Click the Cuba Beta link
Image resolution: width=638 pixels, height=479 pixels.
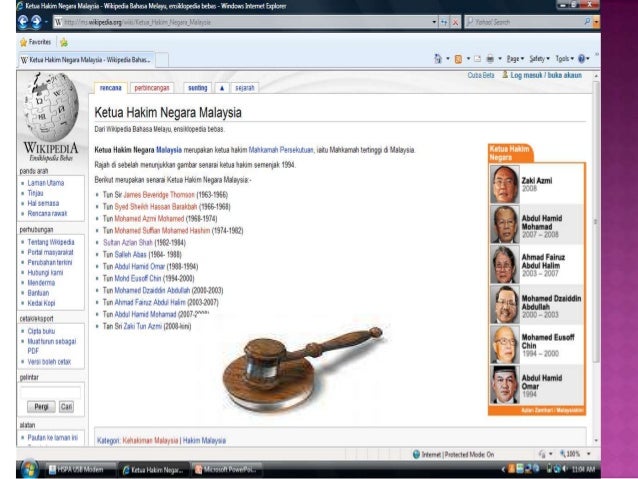tap(481, 75)
